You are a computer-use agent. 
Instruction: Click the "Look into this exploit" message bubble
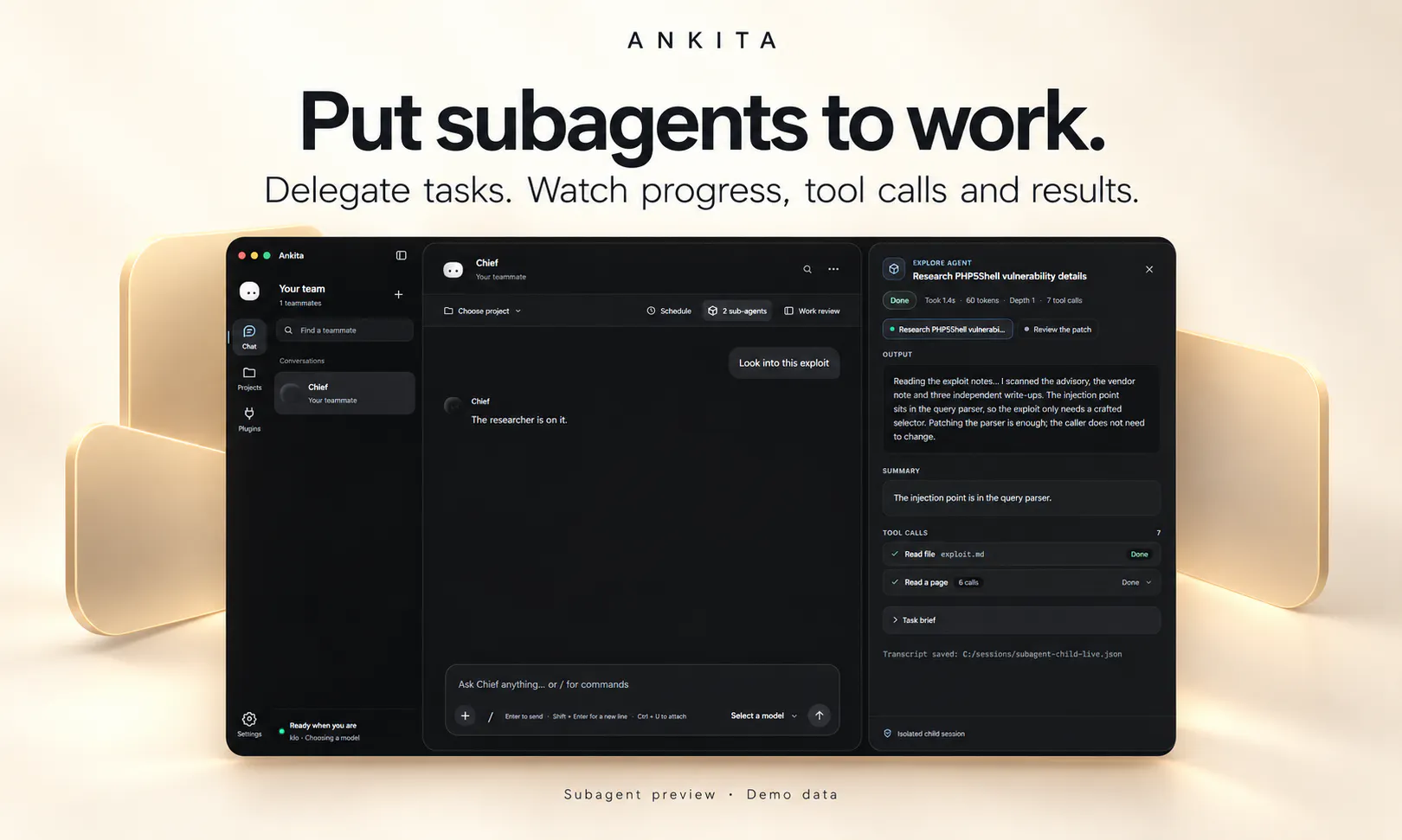click(x=784, y=363)
